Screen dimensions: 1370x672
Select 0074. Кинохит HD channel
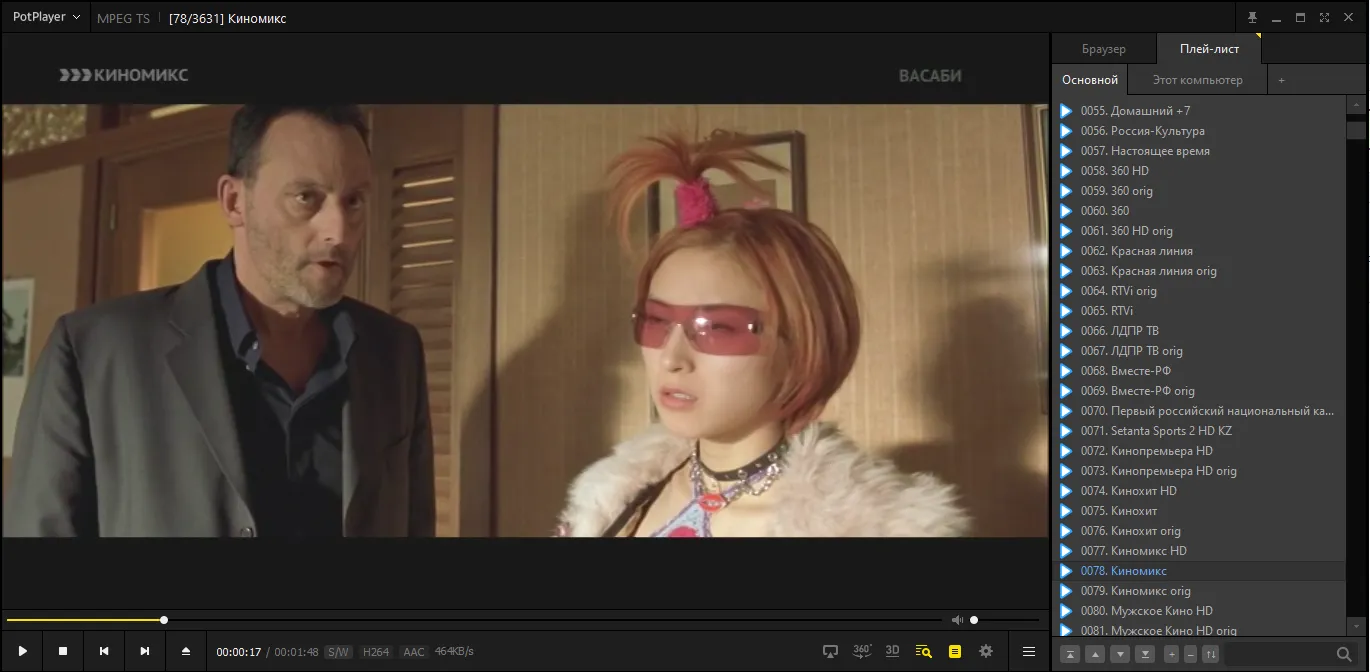coord(1198,491)
